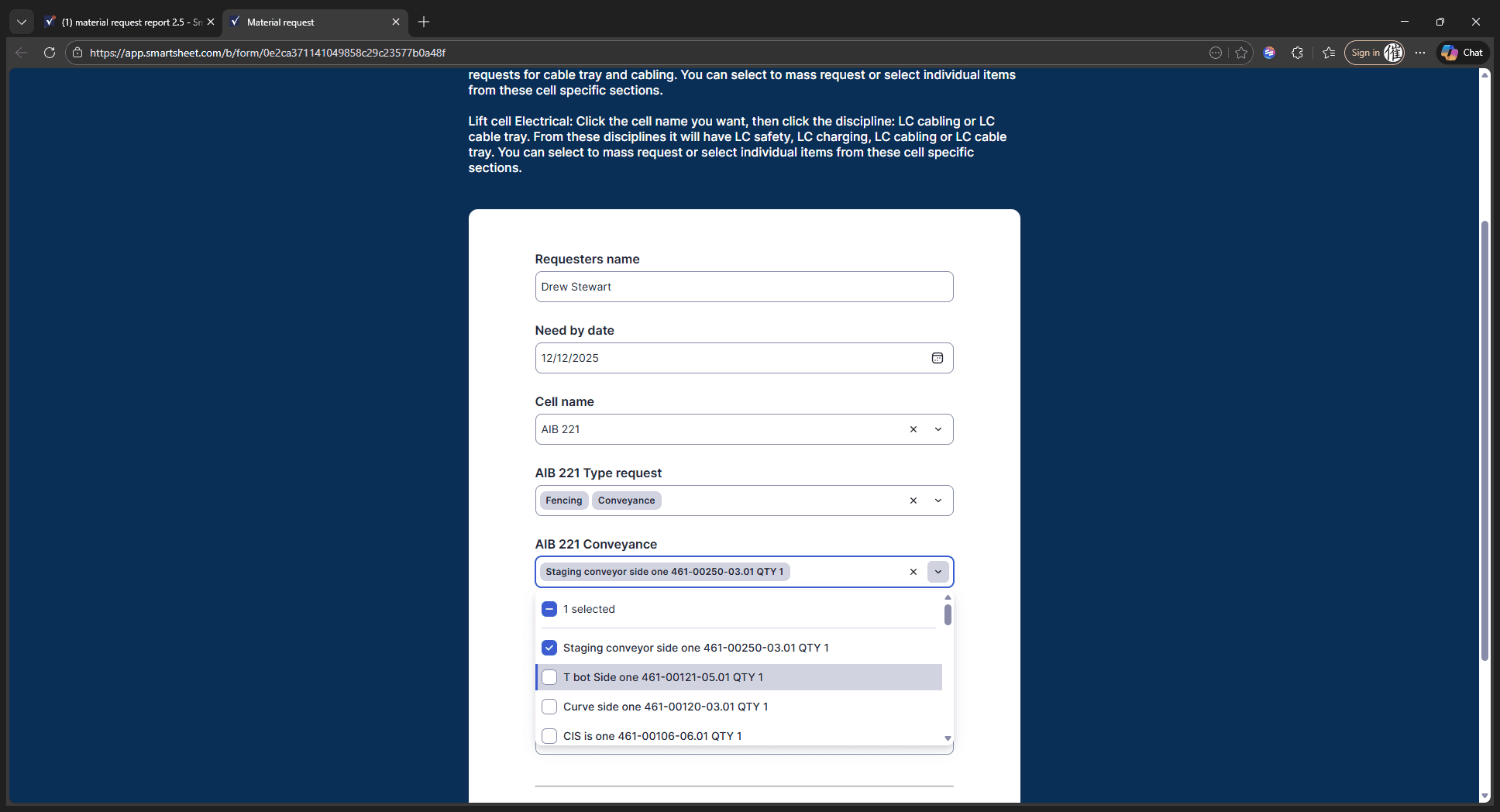Reload the page with refresh icon

50,53
